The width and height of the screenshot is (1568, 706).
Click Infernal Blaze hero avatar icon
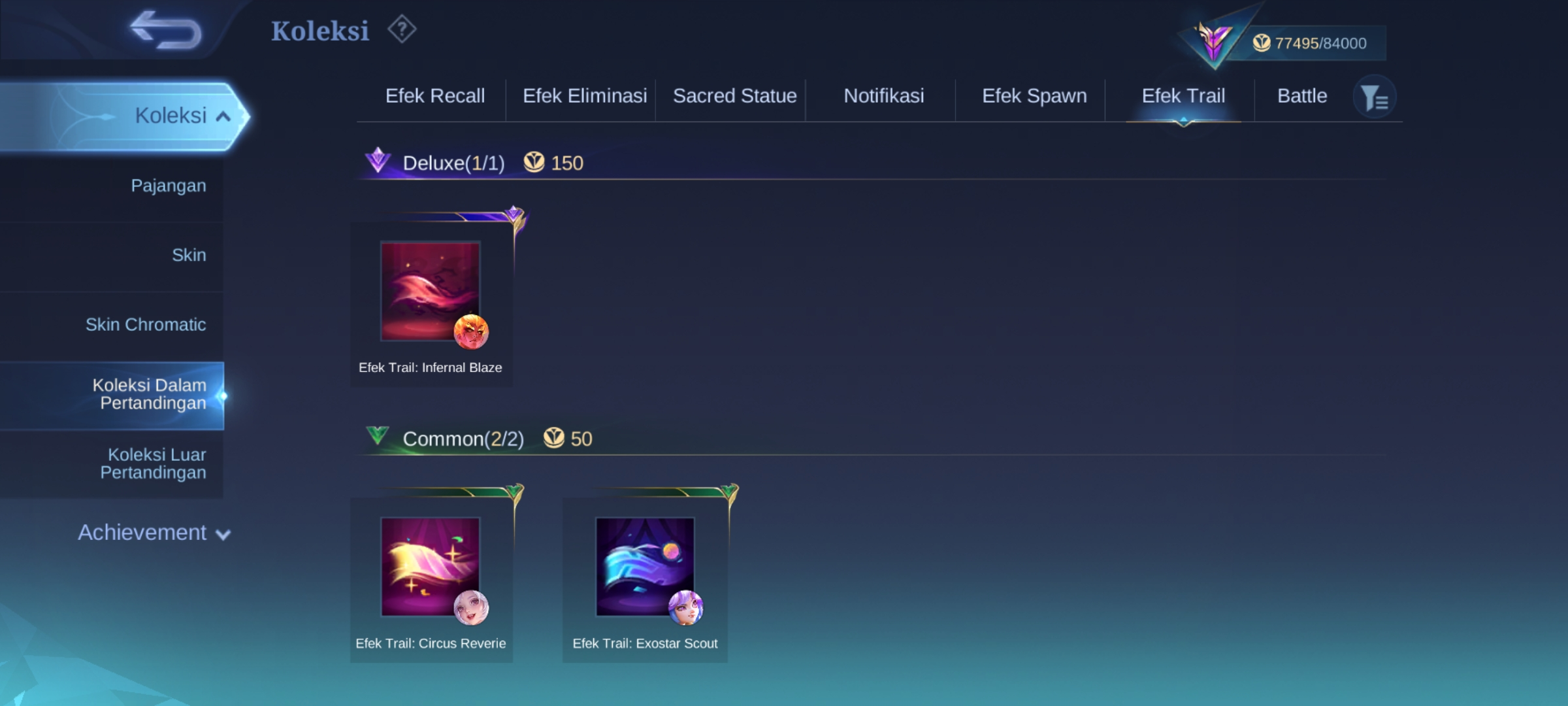coord(471,331)
